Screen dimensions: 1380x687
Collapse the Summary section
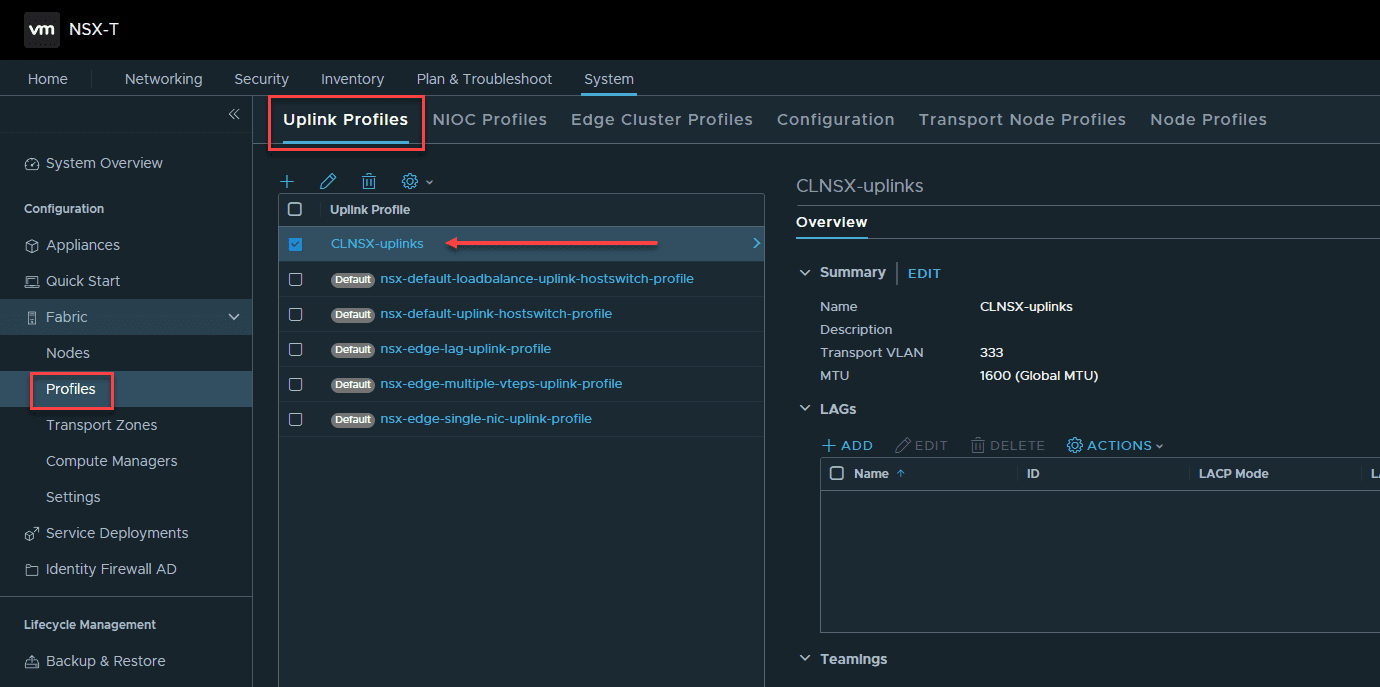click(x=806, y=272)
